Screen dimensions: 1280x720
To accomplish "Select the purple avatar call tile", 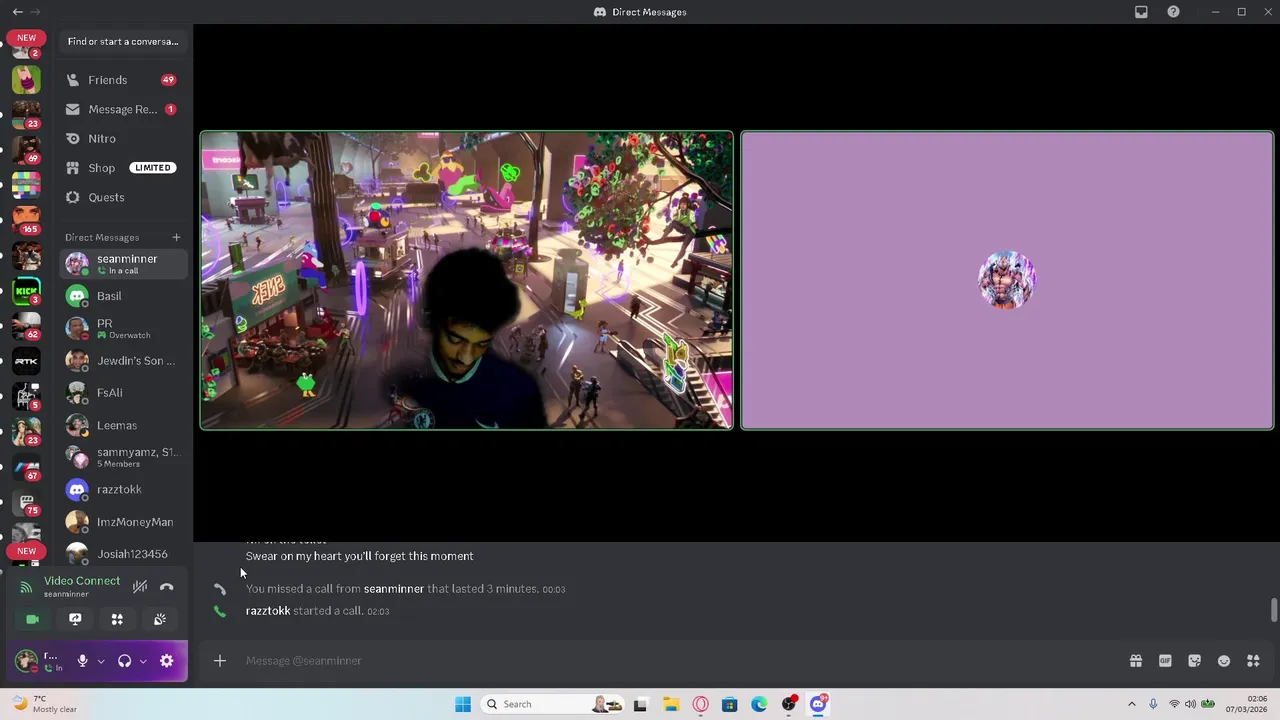I will 1007,280.
